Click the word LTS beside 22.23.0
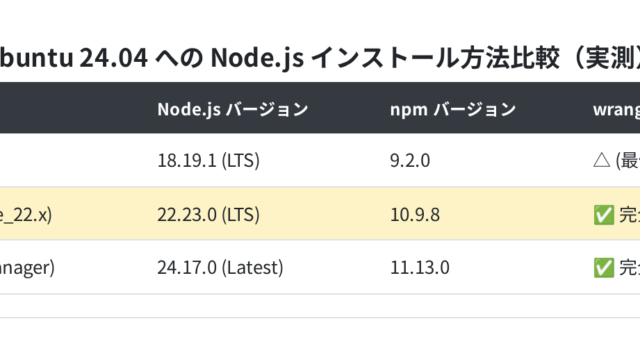 [240, 215]
